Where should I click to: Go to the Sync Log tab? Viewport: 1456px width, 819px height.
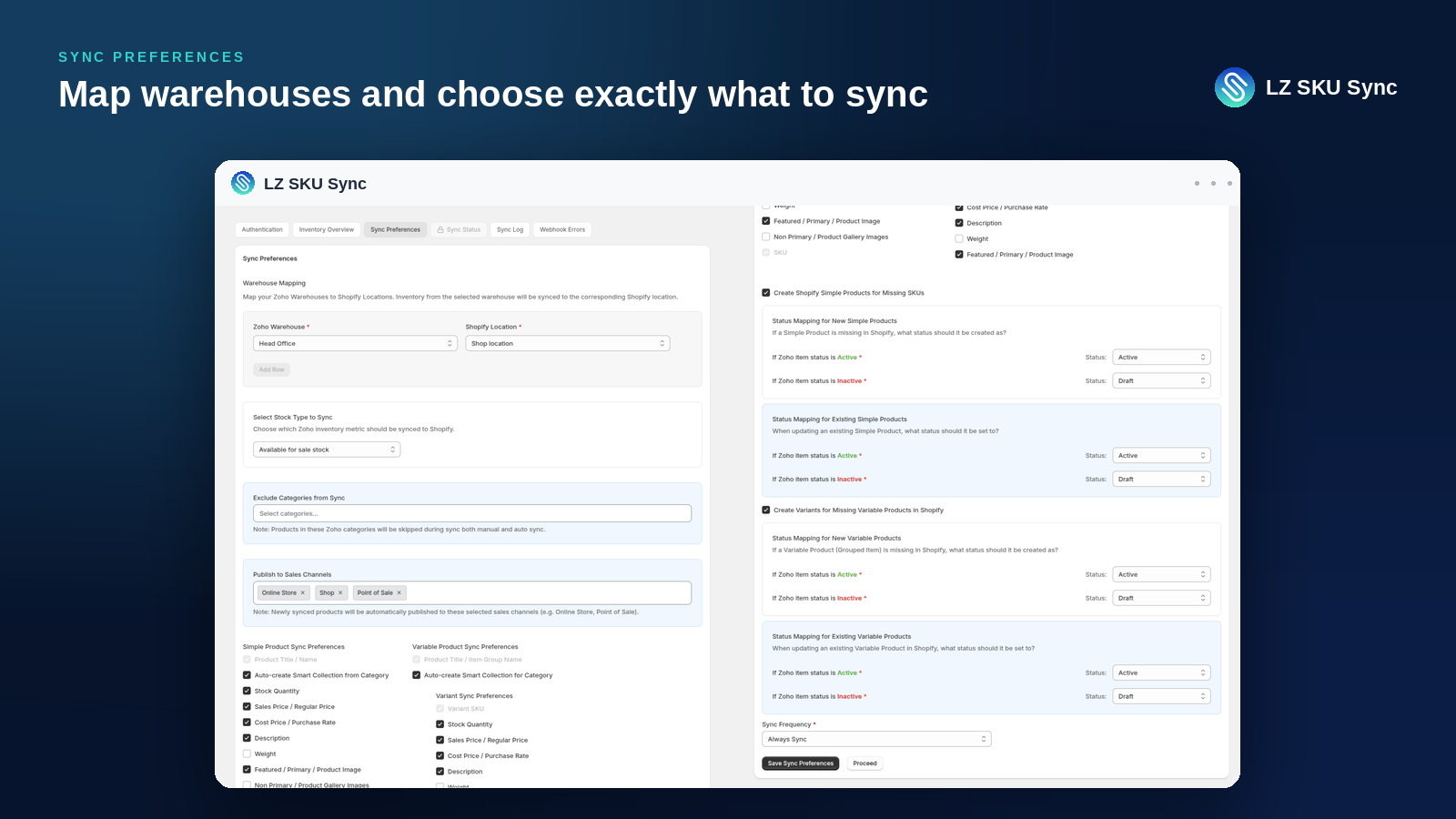pyautogui.click(x=511, y=229)
